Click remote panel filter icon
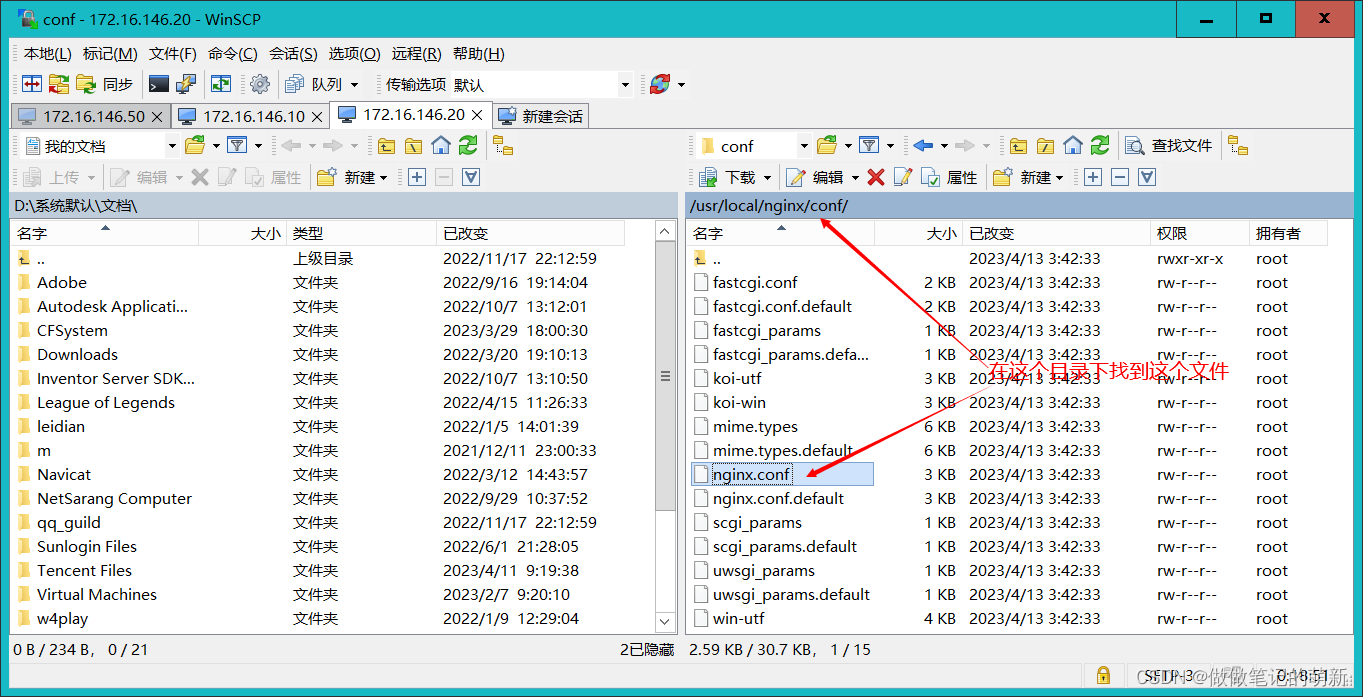 pos(869,146)
